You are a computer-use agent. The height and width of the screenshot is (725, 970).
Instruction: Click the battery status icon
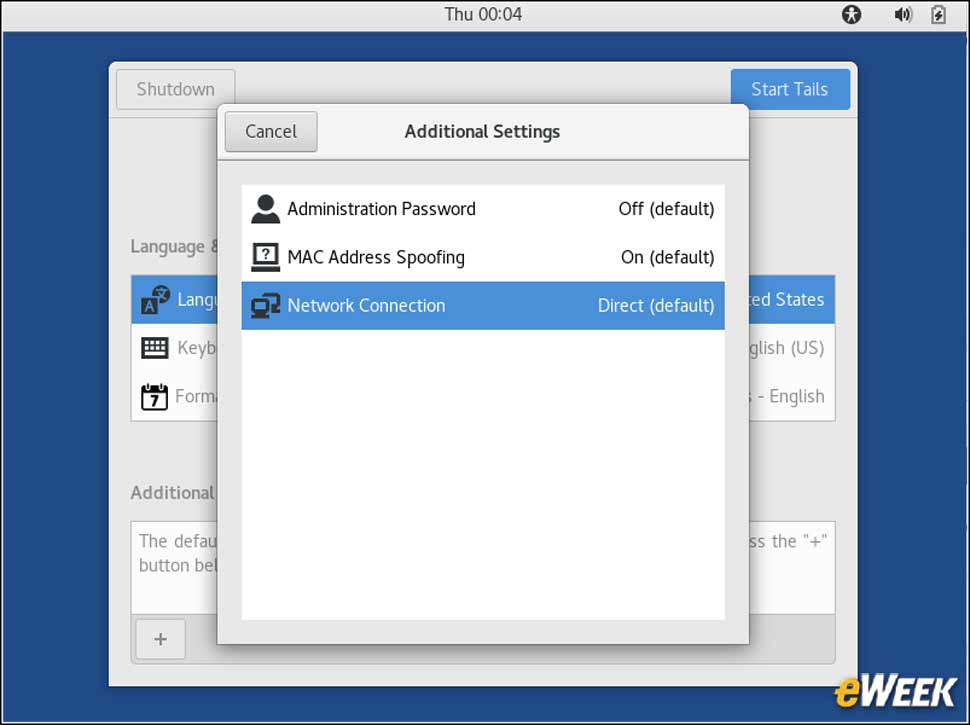tap(938, 14)
